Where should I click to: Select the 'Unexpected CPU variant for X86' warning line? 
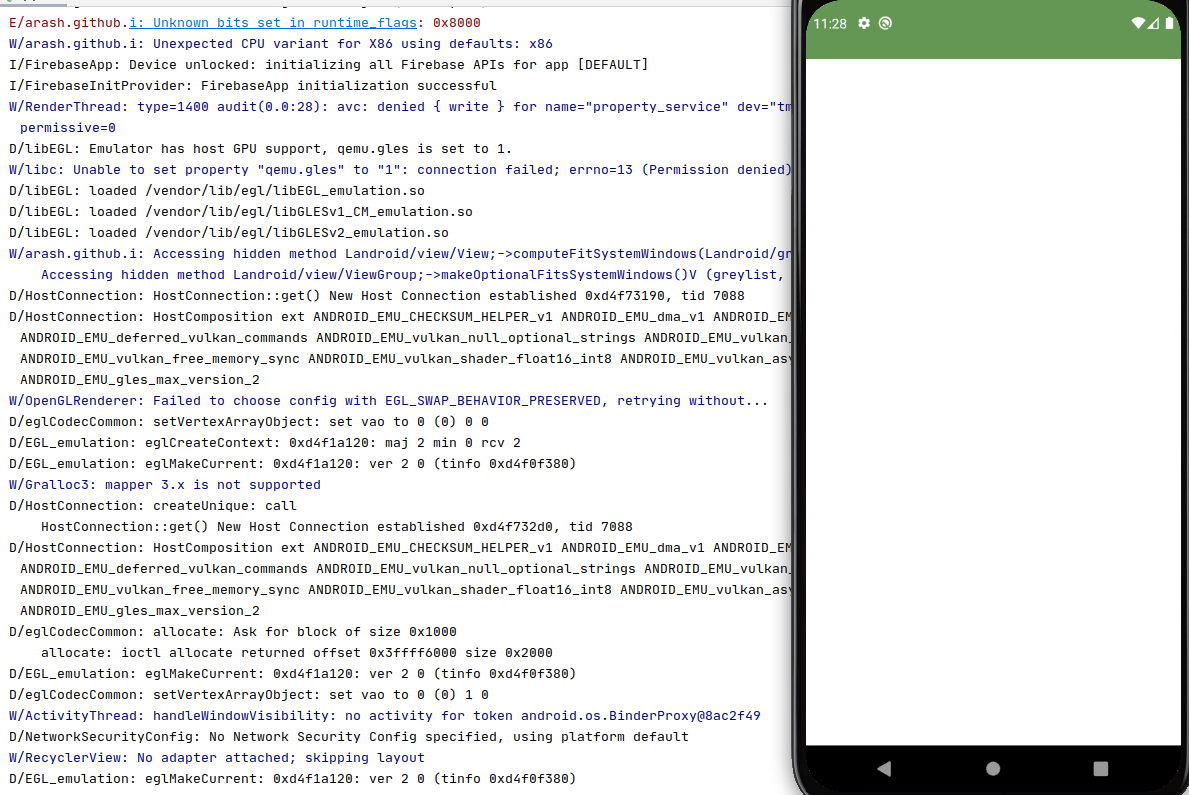point(281,44)
